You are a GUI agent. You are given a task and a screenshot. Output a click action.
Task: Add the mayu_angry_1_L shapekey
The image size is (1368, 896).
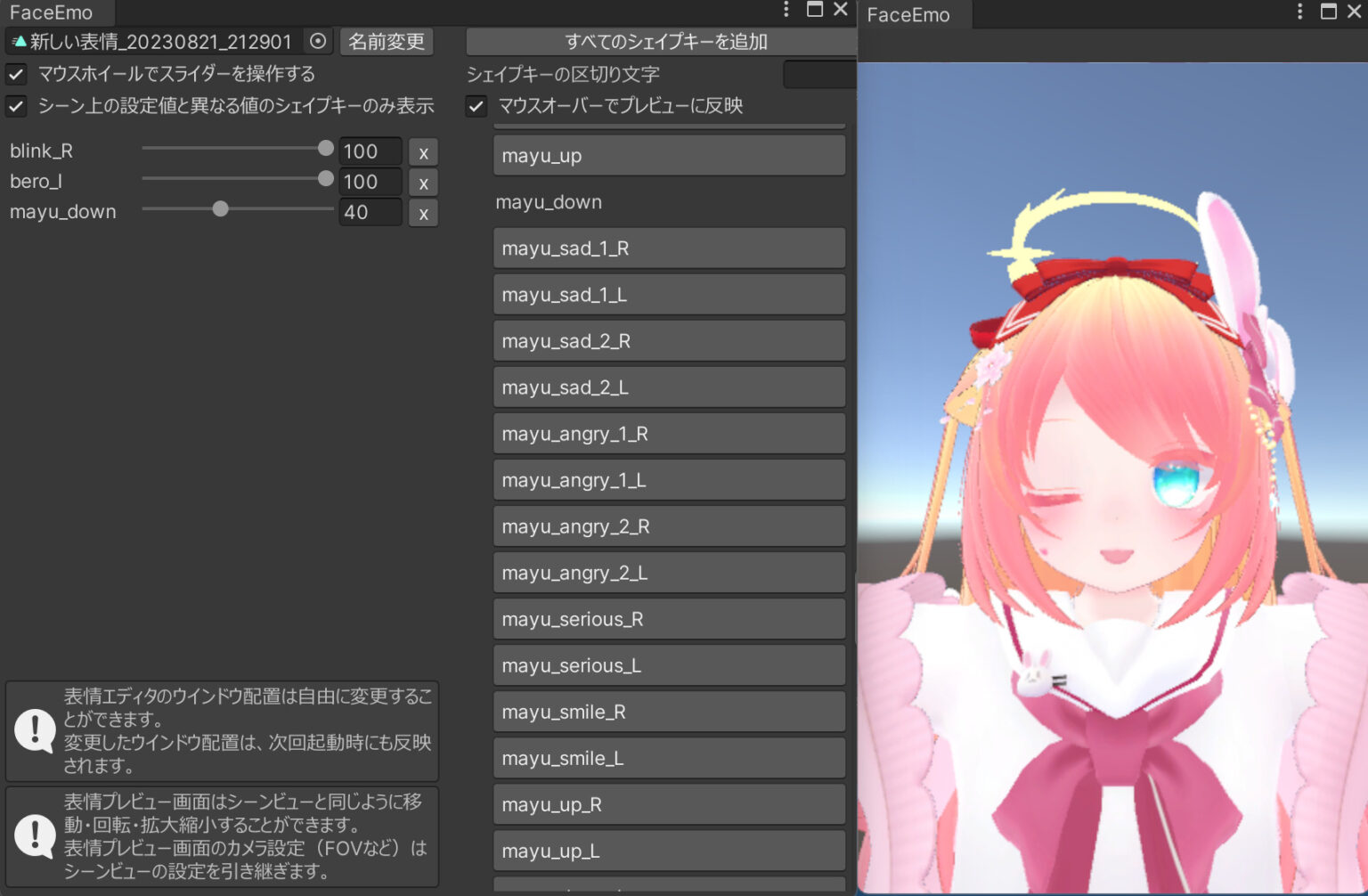point(669,479)
